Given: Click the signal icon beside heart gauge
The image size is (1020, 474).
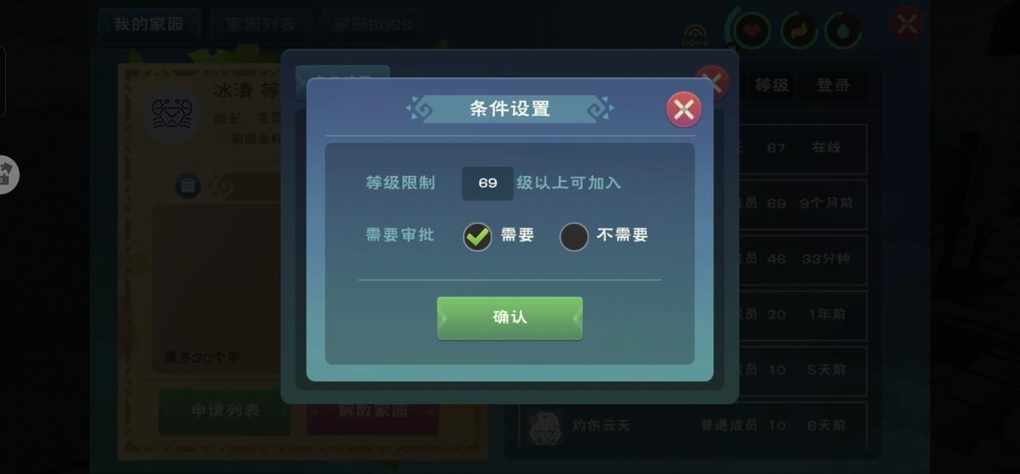Looking at the screenshot, I should click(x=695, y=36).
